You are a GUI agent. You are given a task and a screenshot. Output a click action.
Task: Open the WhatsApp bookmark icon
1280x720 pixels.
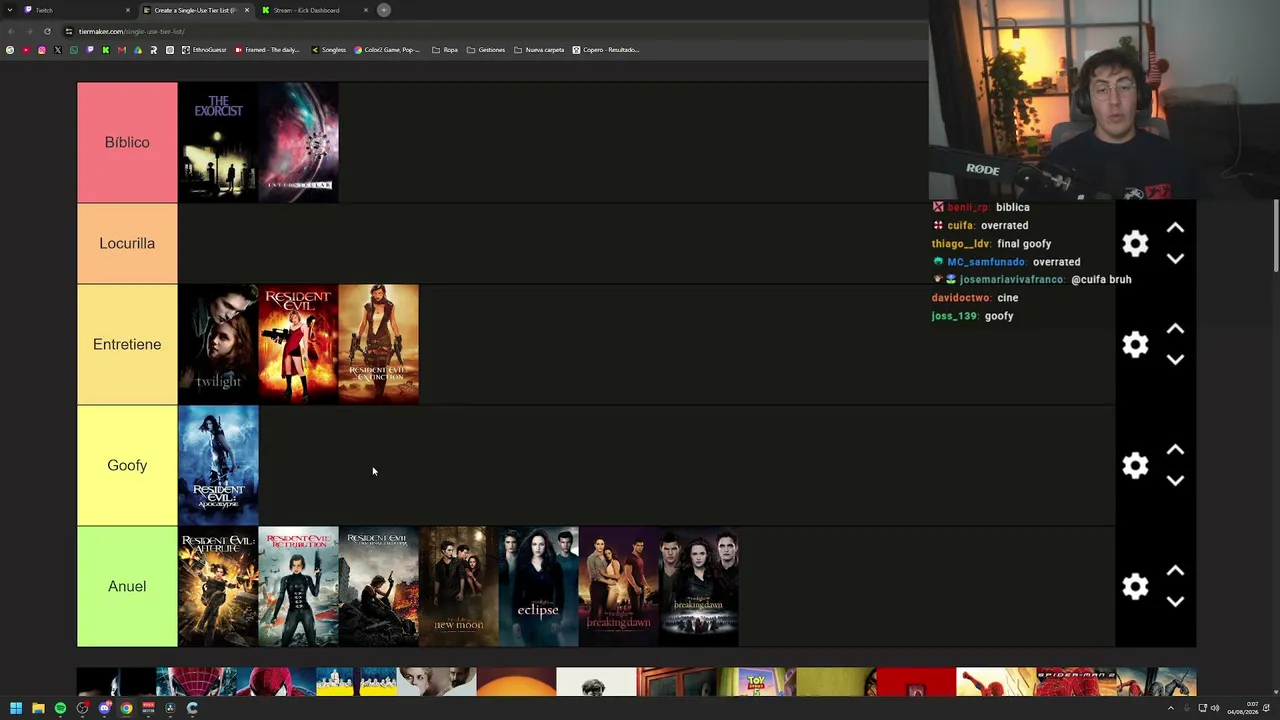point(74,50)
